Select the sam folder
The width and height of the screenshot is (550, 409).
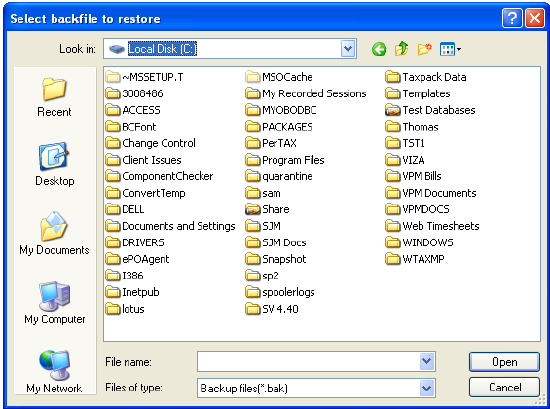point(263,193)
